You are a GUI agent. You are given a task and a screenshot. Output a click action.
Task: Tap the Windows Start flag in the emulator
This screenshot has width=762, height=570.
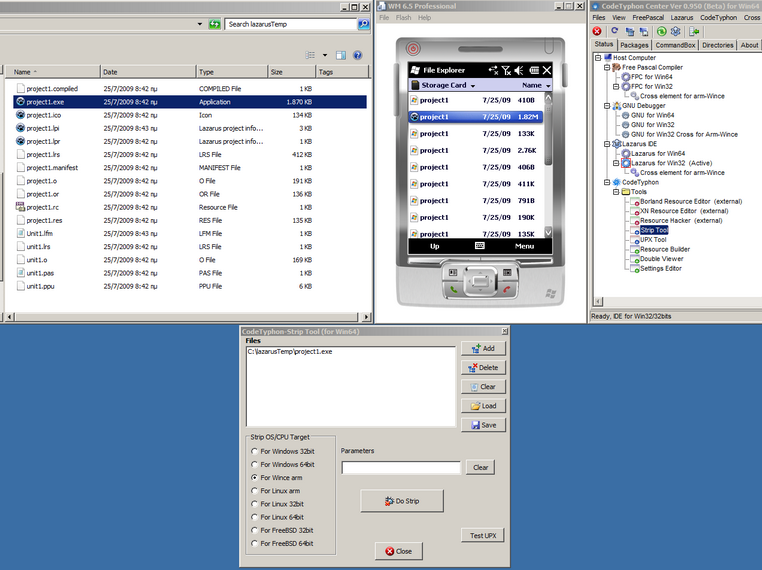click(415, 70)
